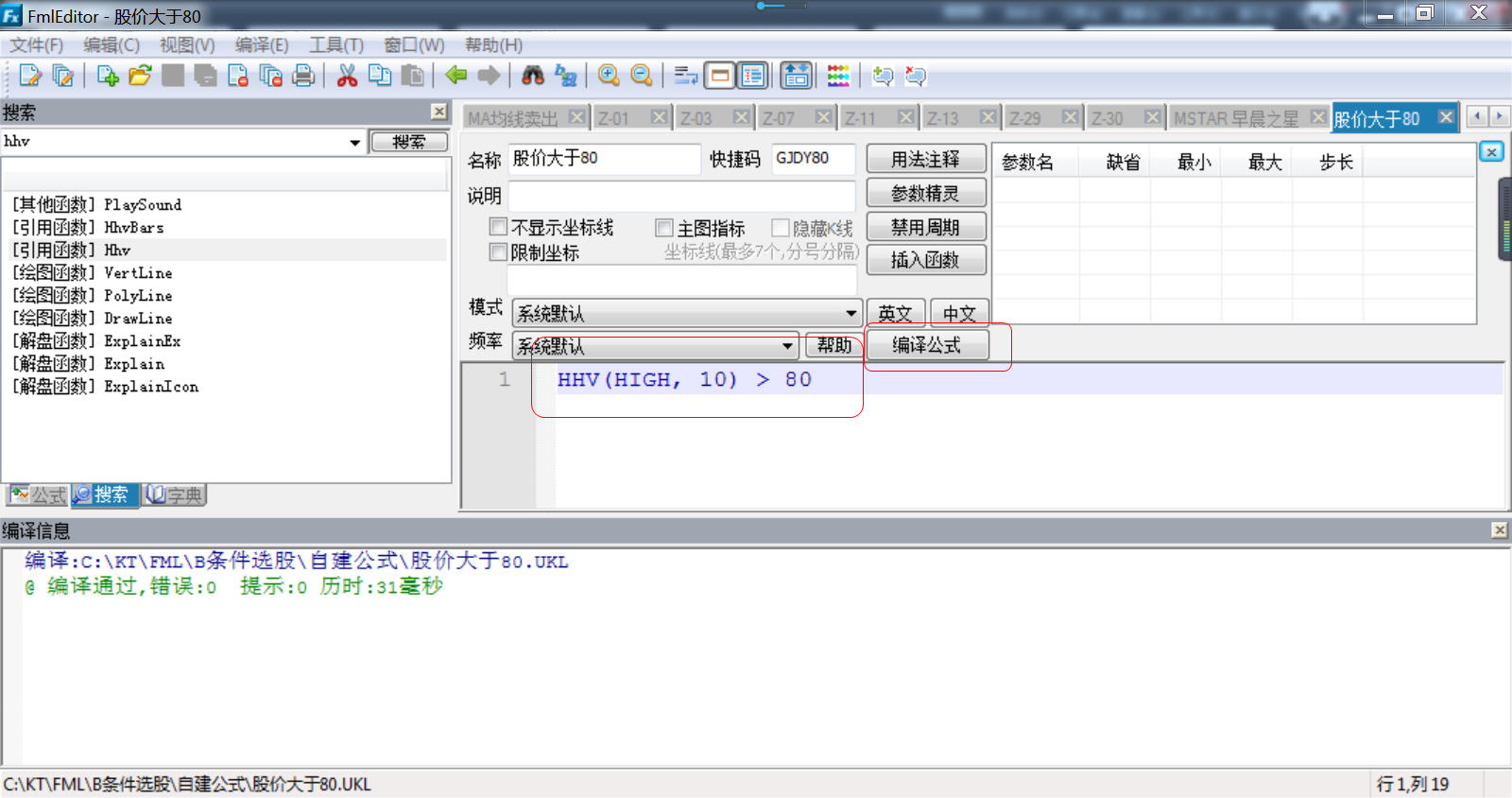Switch to MA均线卖出 tab
This screenshot has height=798, width=1512.
[x=513, y=118]
